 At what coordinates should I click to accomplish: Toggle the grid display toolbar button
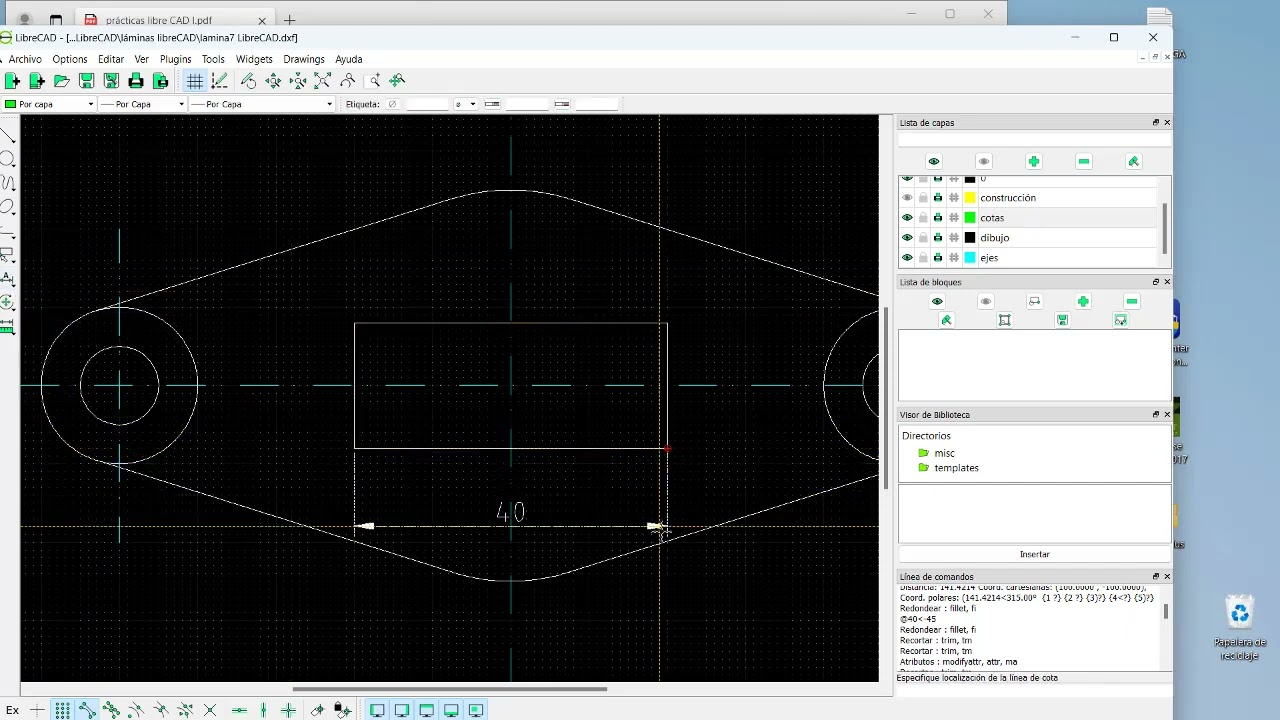[x=195, y=81]
